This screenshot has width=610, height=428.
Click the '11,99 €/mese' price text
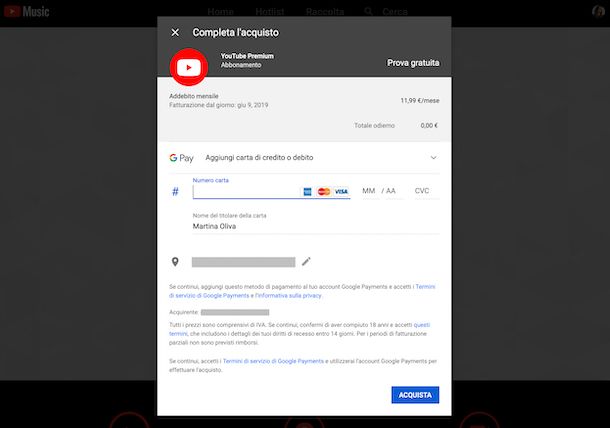[420, 100]
